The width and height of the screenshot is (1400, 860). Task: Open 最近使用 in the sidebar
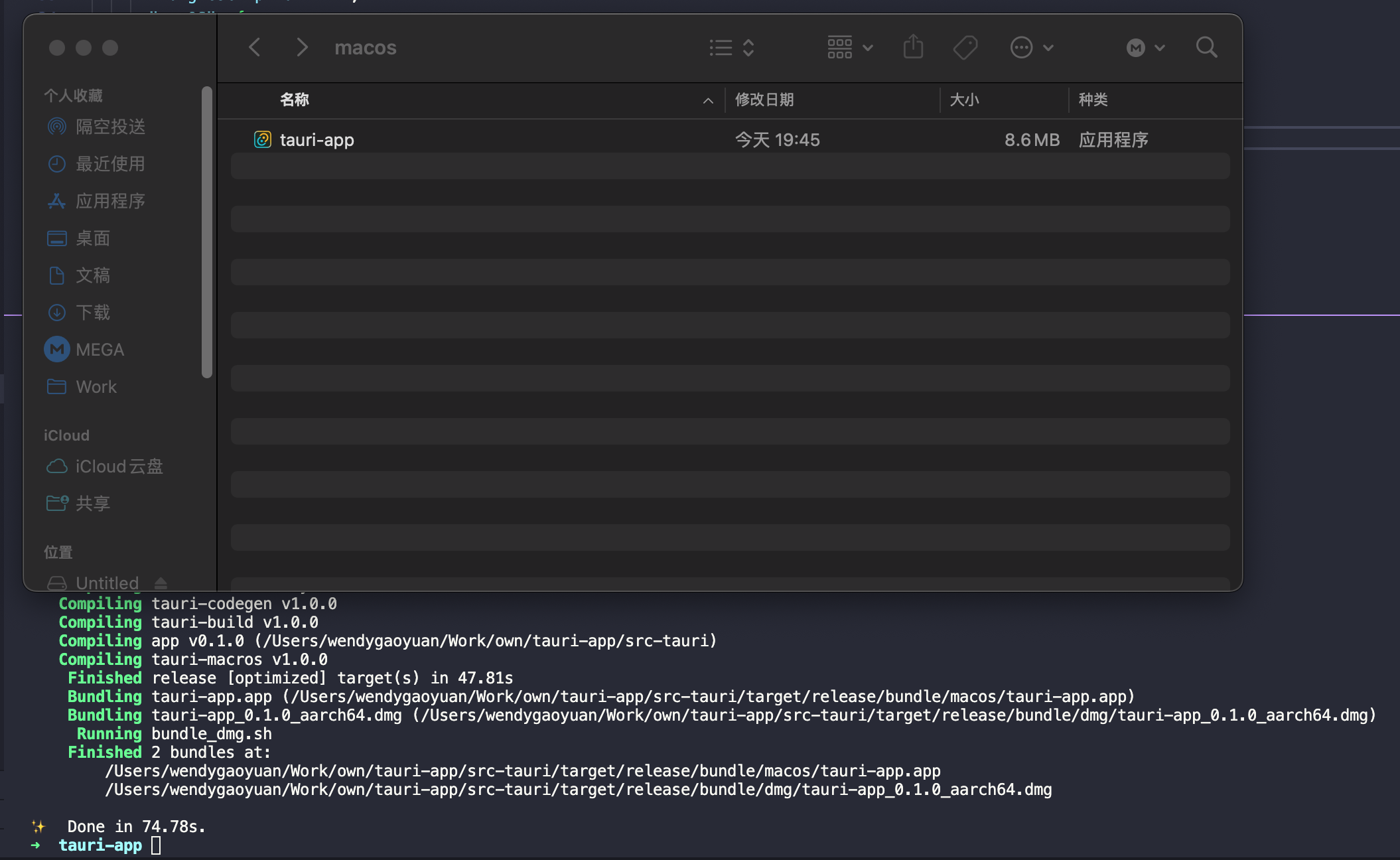point(110,164)
